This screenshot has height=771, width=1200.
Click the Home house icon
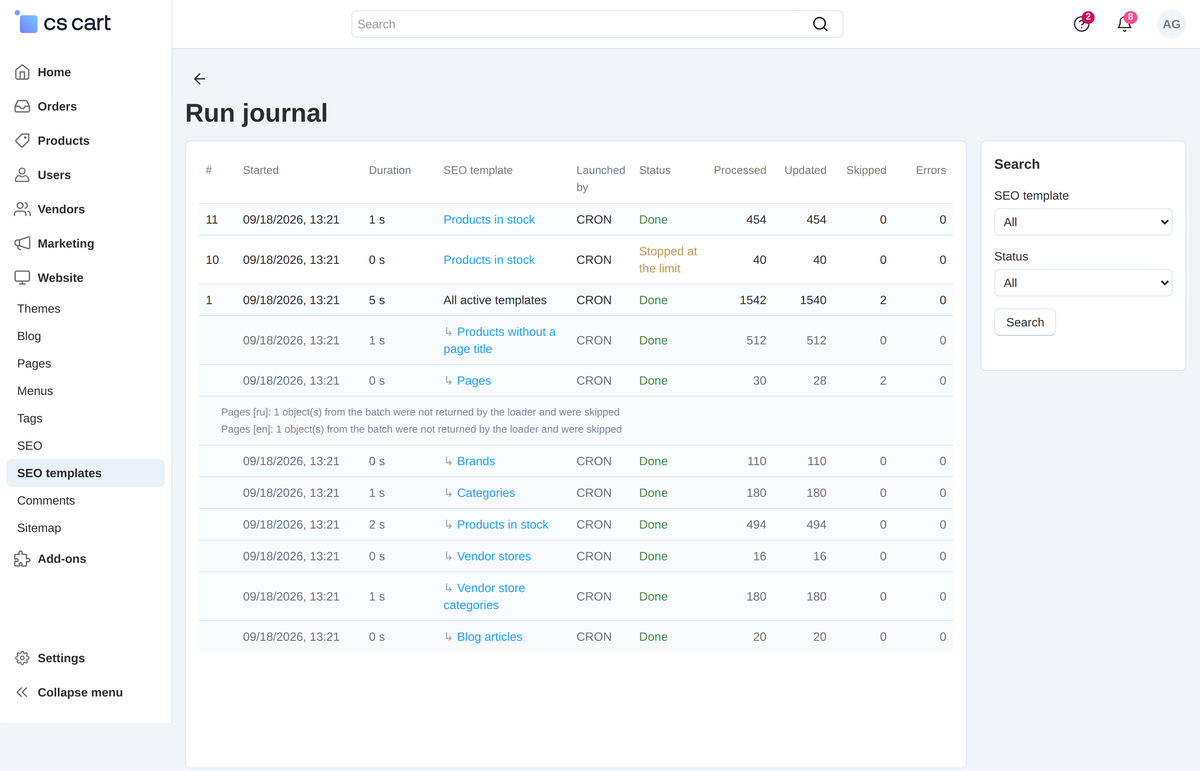click(x=22, y=72)
